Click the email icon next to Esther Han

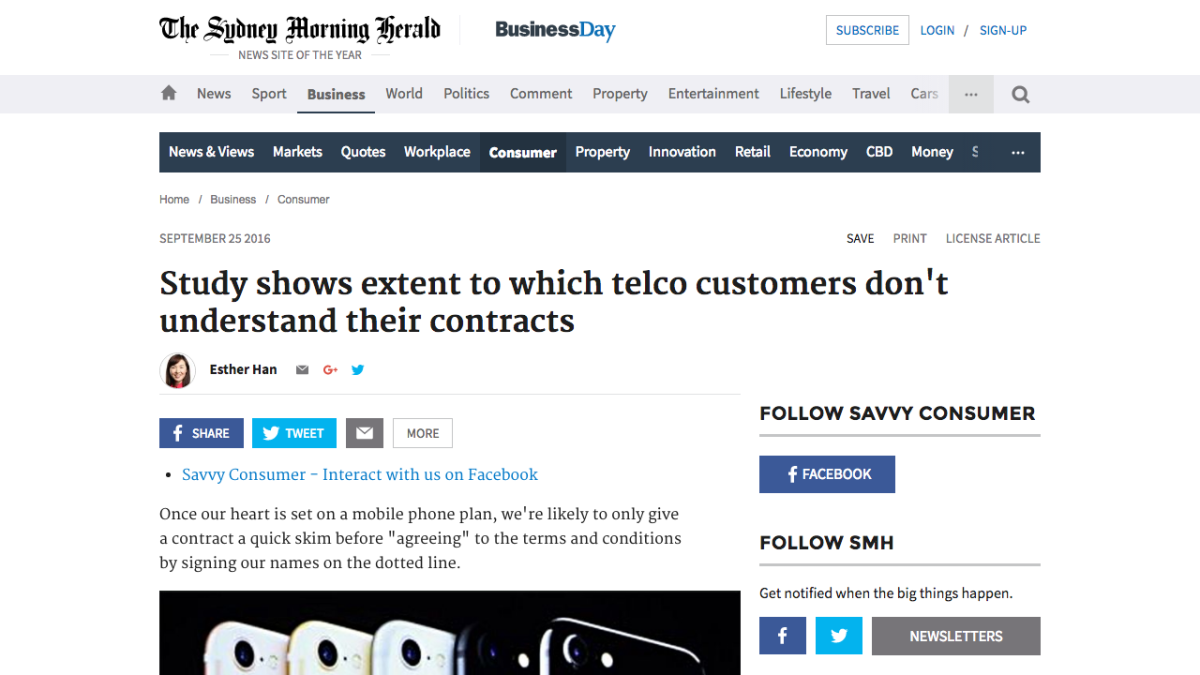(301, 369)
